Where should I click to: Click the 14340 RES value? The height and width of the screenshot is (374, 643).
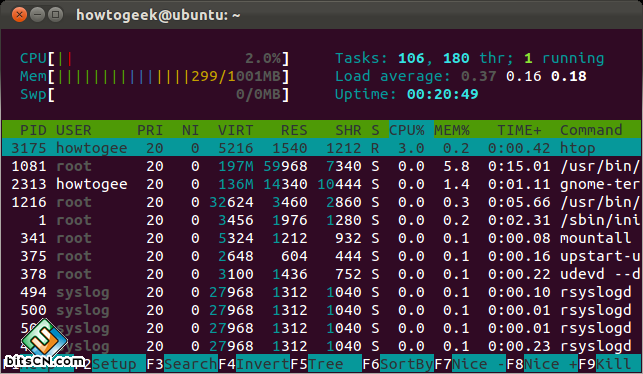coord(285,184)
